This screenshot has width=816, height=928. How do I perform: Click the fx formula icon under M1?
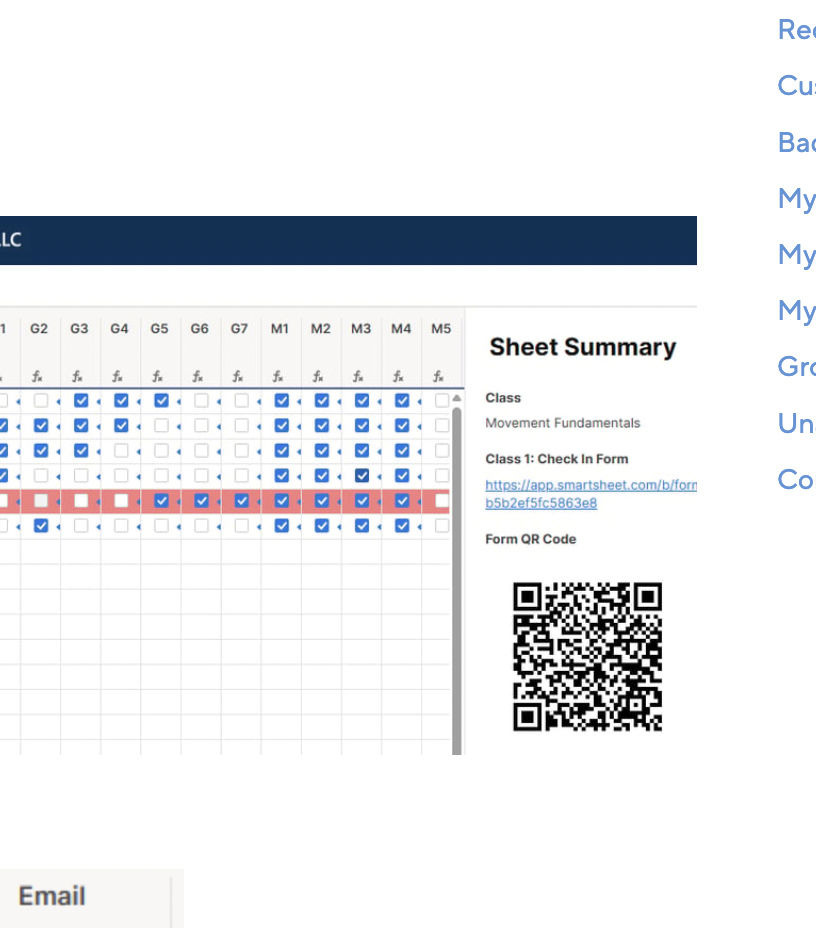tap(278, 376)
